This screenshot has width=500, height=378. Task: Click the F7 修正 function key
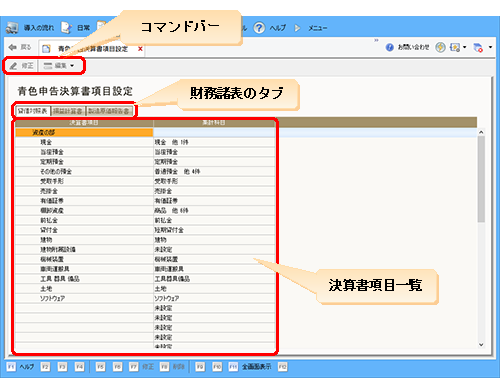(142, 367)
